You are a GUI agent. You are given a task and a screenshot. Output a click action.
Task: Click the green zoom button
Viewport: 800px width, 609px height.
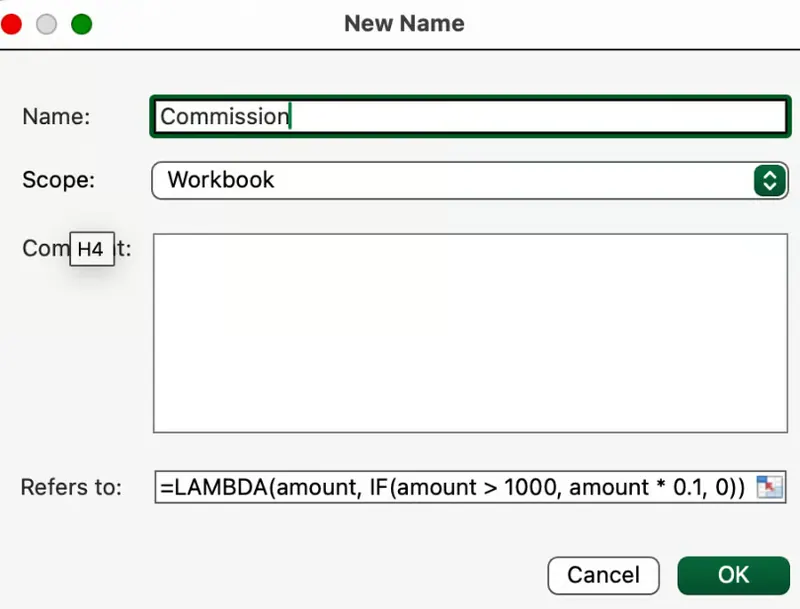pyautogui.click(x=81, y=23)
